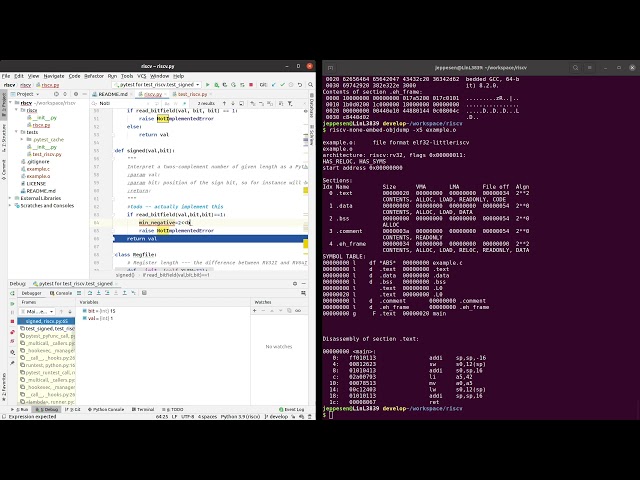Open Project view selector dropdown
Viewport: 640px width, 480px height.
(x=28, y=94)
